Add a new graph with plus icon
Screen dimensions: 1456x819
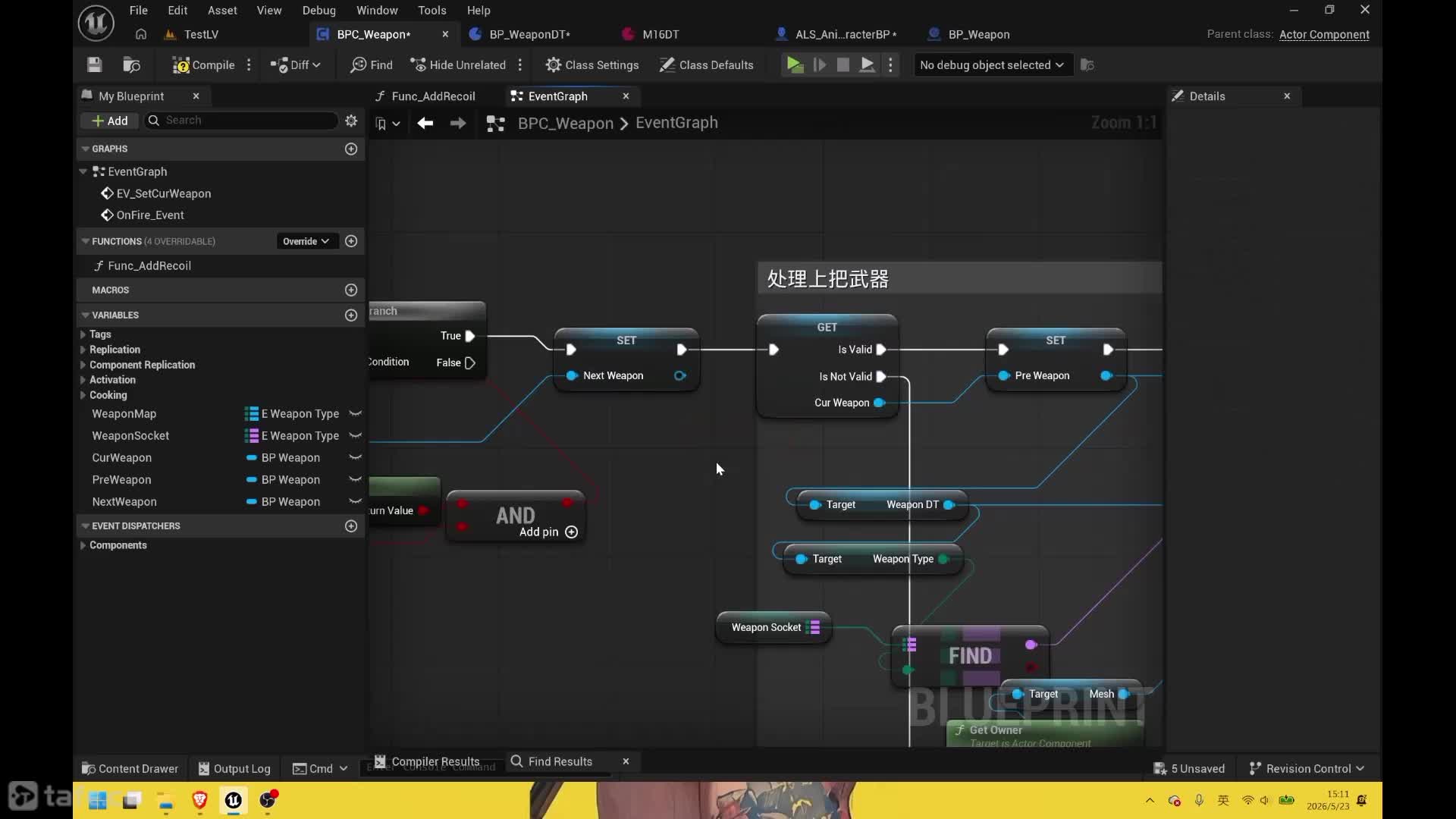[351, 149]
